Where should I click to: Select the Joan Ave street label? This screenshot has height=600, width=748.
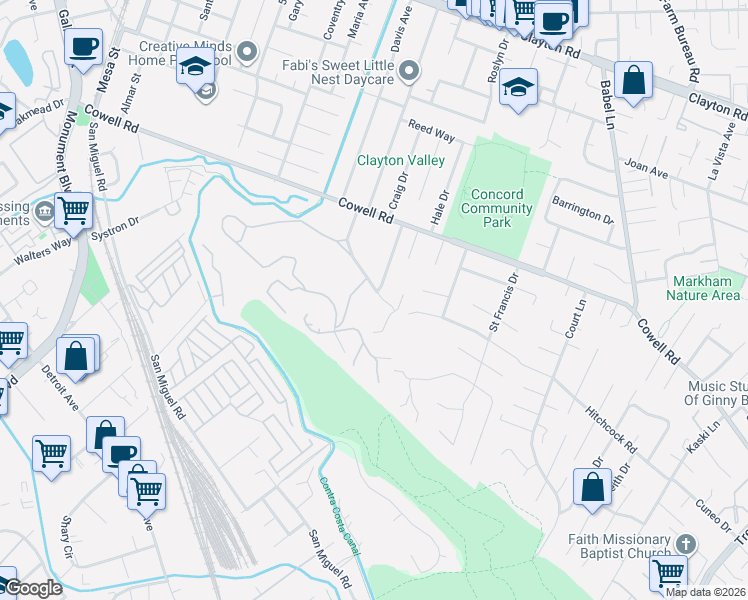646,169
